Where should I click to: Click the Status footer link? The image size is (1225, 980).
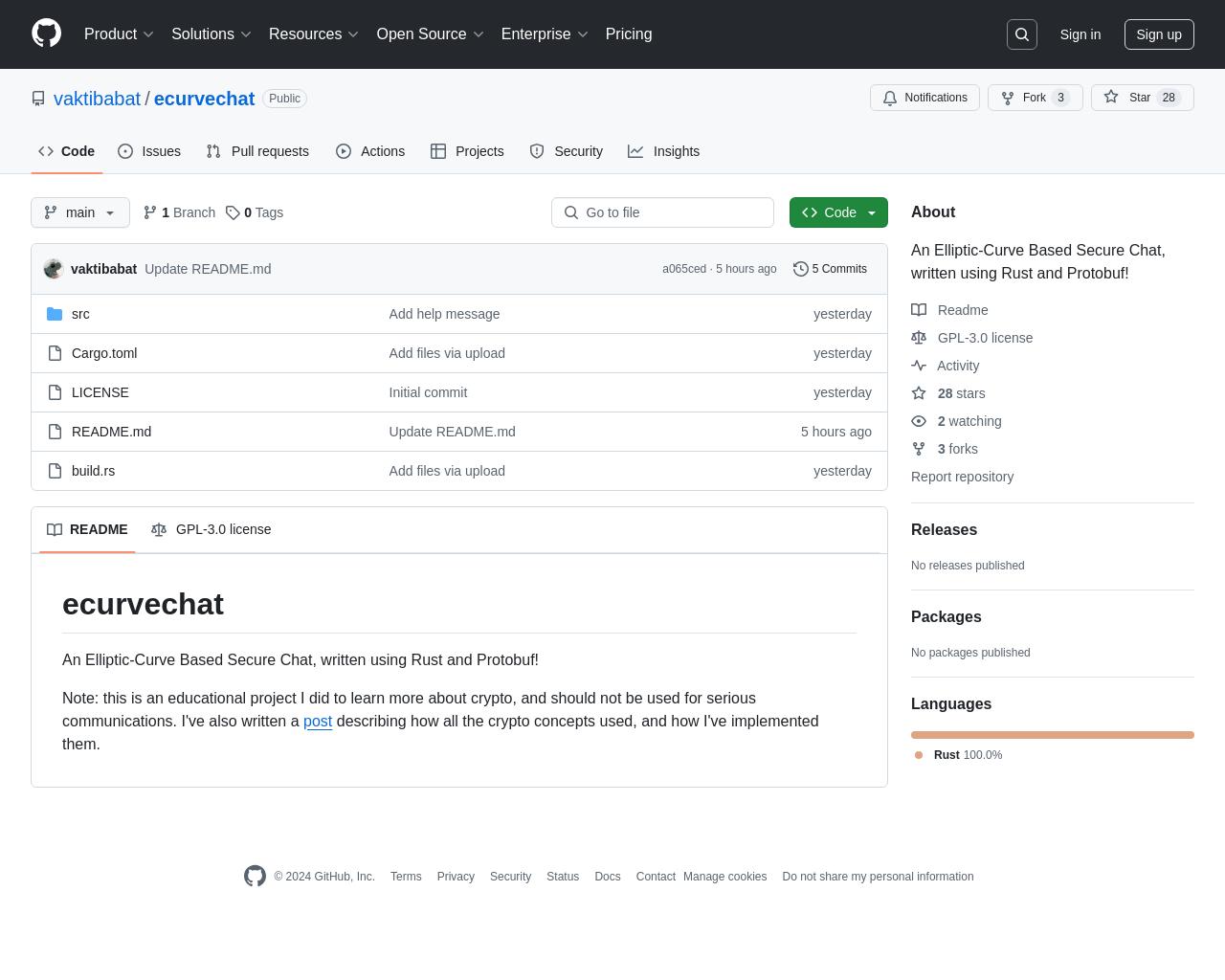point(563,877)
